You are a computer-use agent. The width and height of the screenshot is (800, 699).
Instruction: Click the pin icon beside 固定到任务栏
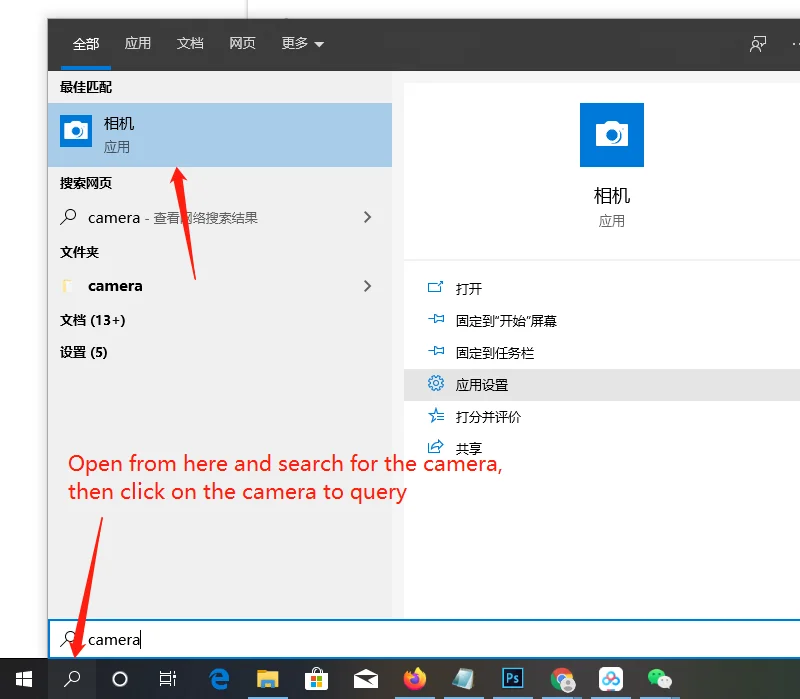coord(436,352)
